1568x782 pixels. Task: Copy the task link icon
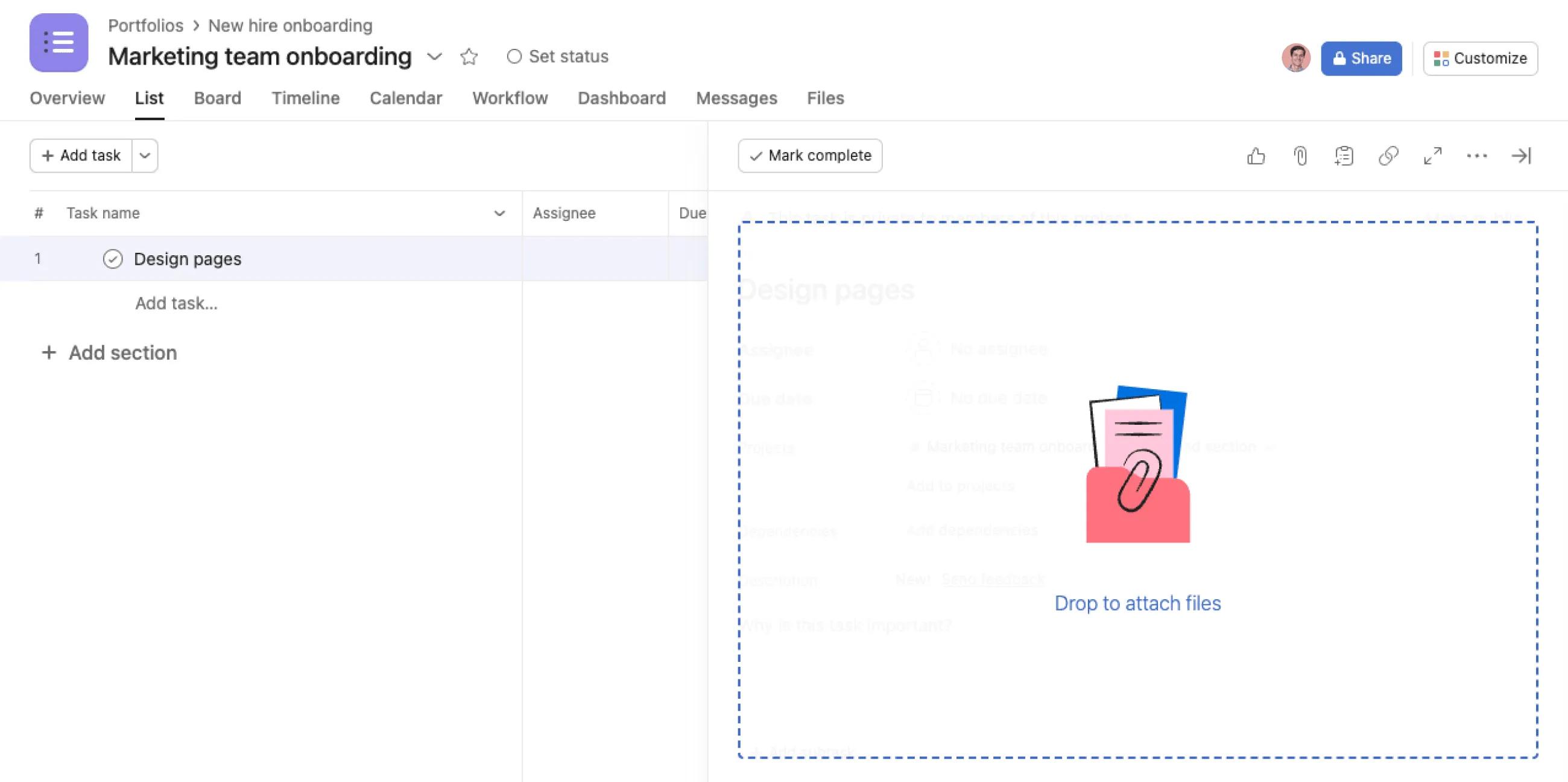tap(1388, 156)
